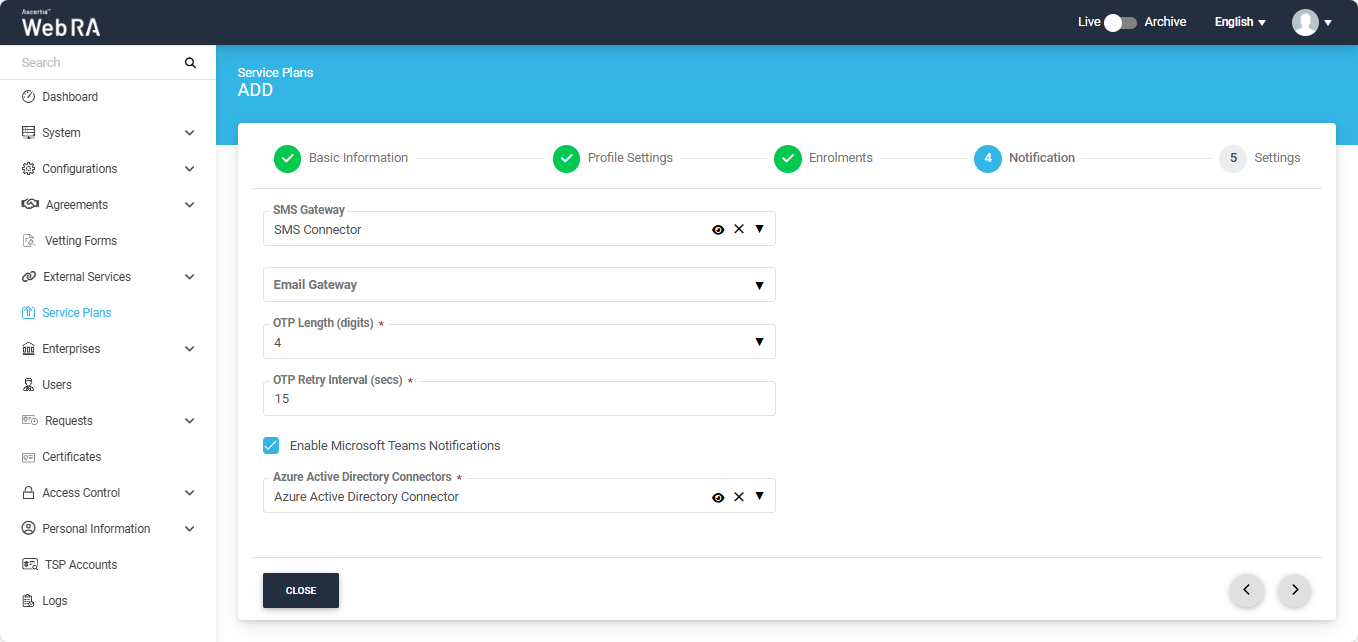Click the search magnifier icon
Screen dimensions: 1358x642
point(190,63)
